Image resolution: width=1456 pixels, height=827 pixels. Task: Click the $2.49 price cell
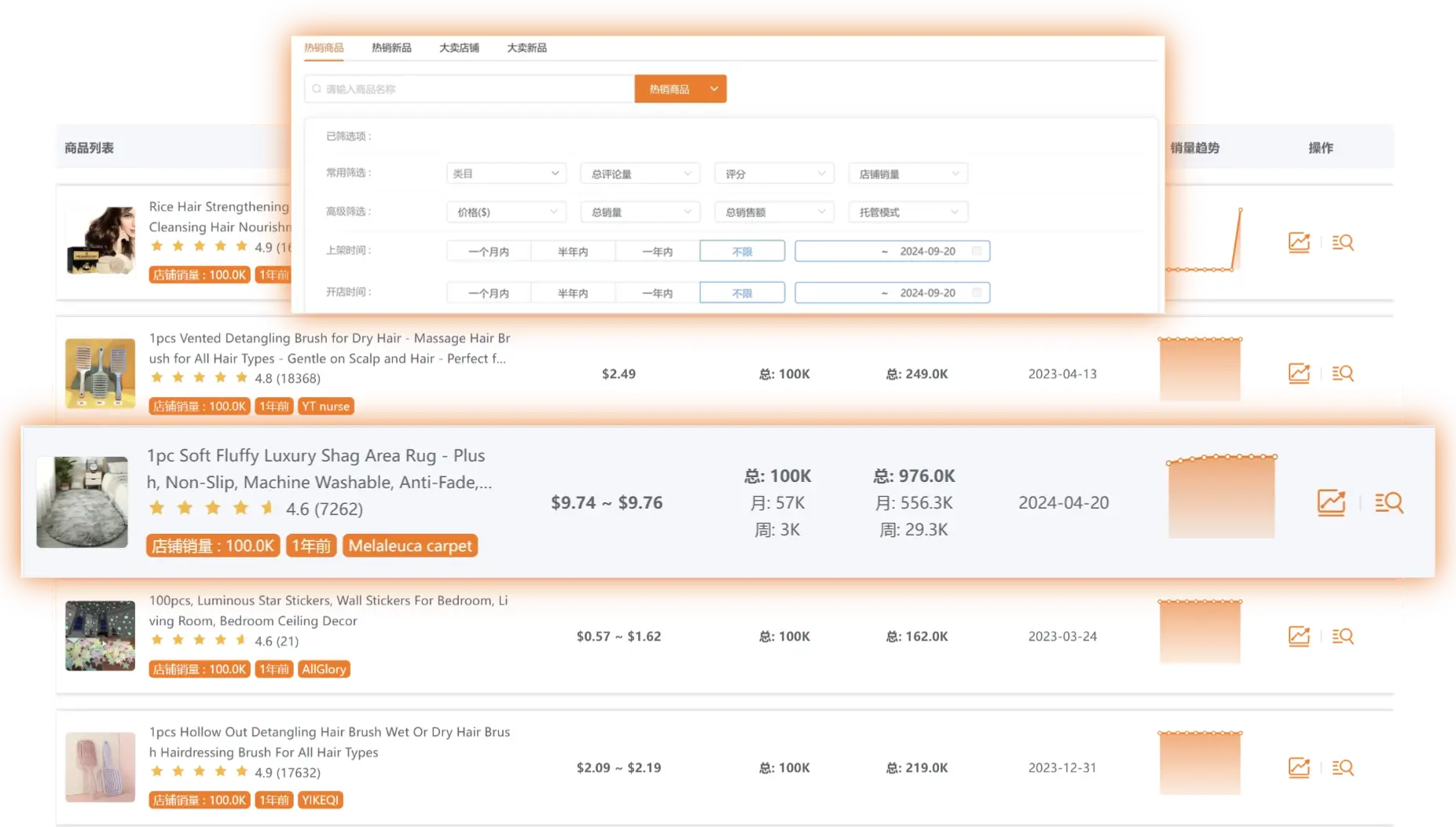tap(618, 374)
